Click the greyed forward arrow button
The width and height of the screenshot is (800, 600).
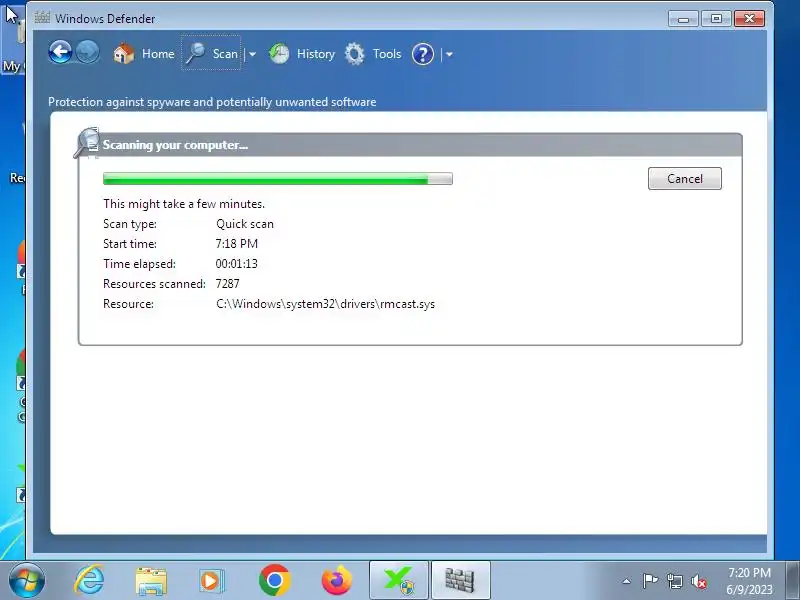click(x=87, y=52)
